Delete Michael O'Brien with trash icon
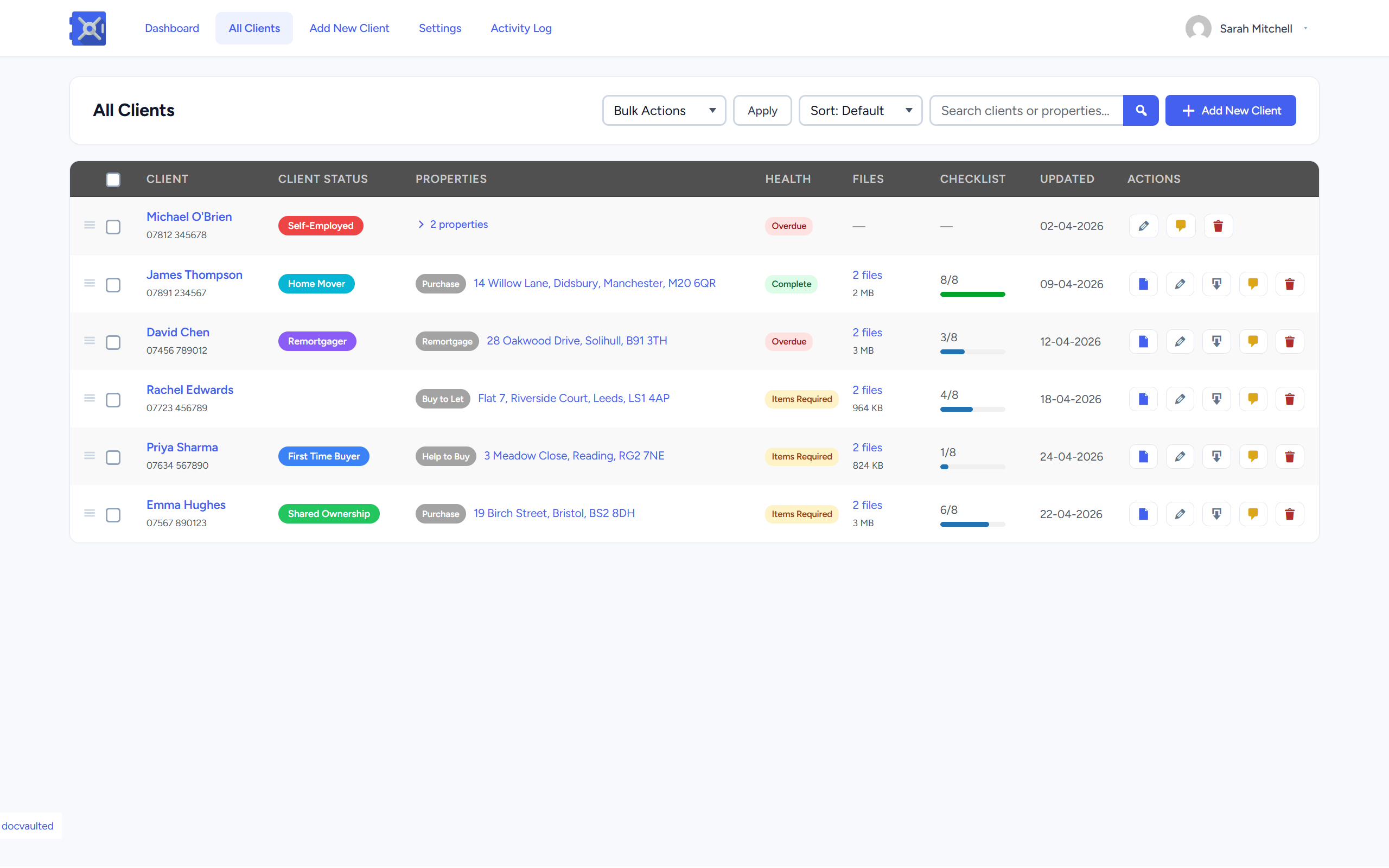This screenshot has width=1389, height=868. [1218, 226]
